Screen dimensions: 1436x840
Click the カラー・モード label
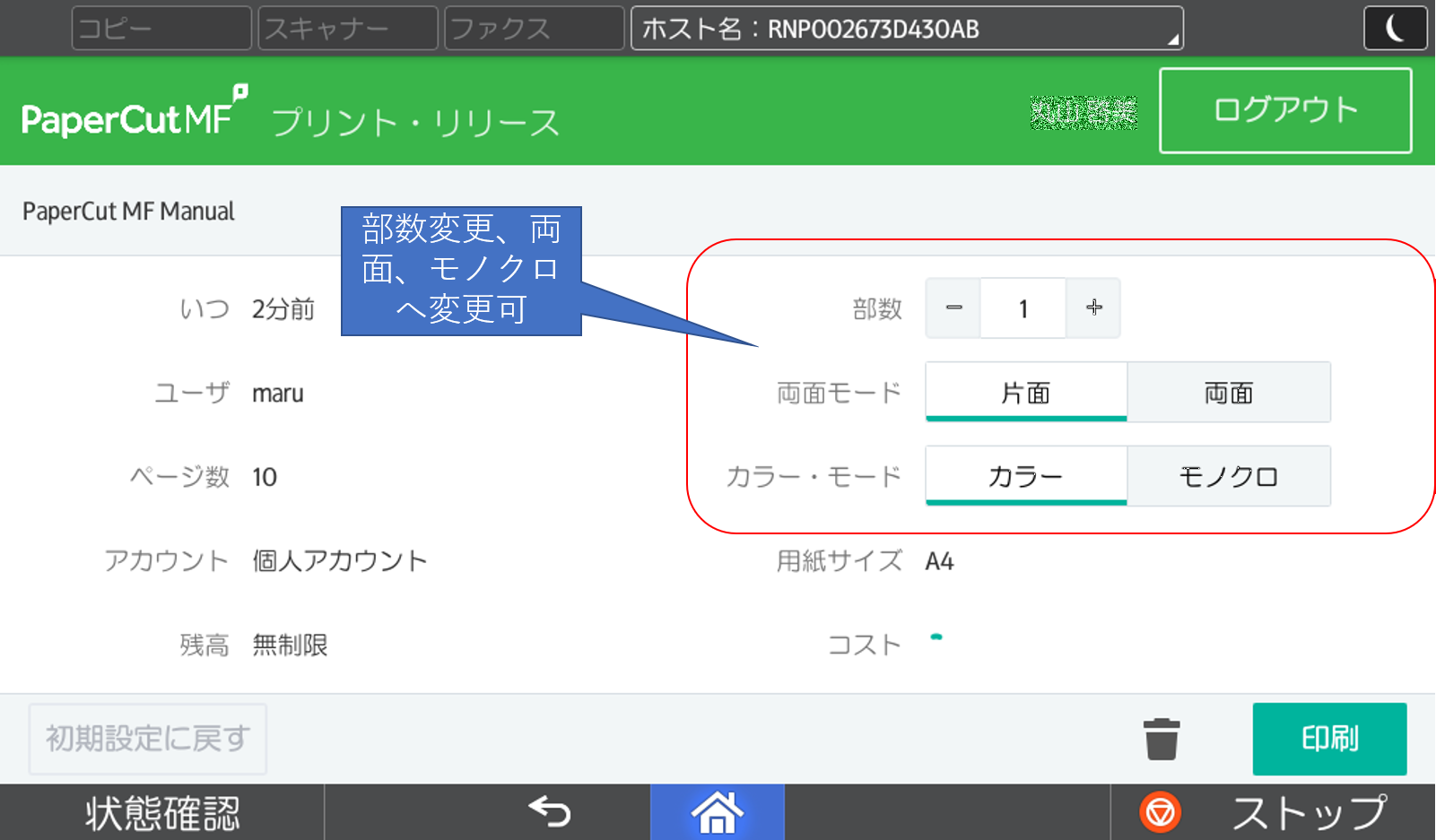[814, 477]
